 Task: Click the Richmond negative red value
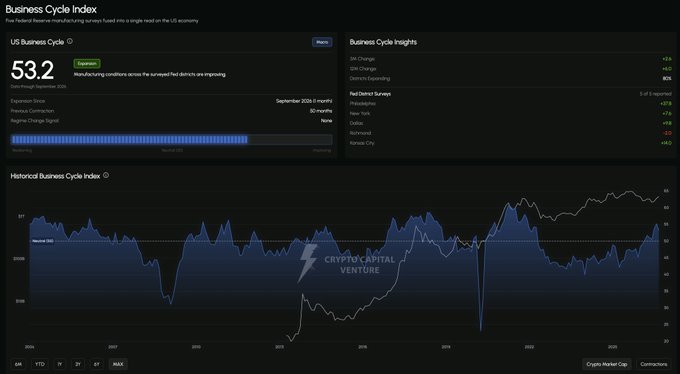pyautogui.click(x=667, y=133)
